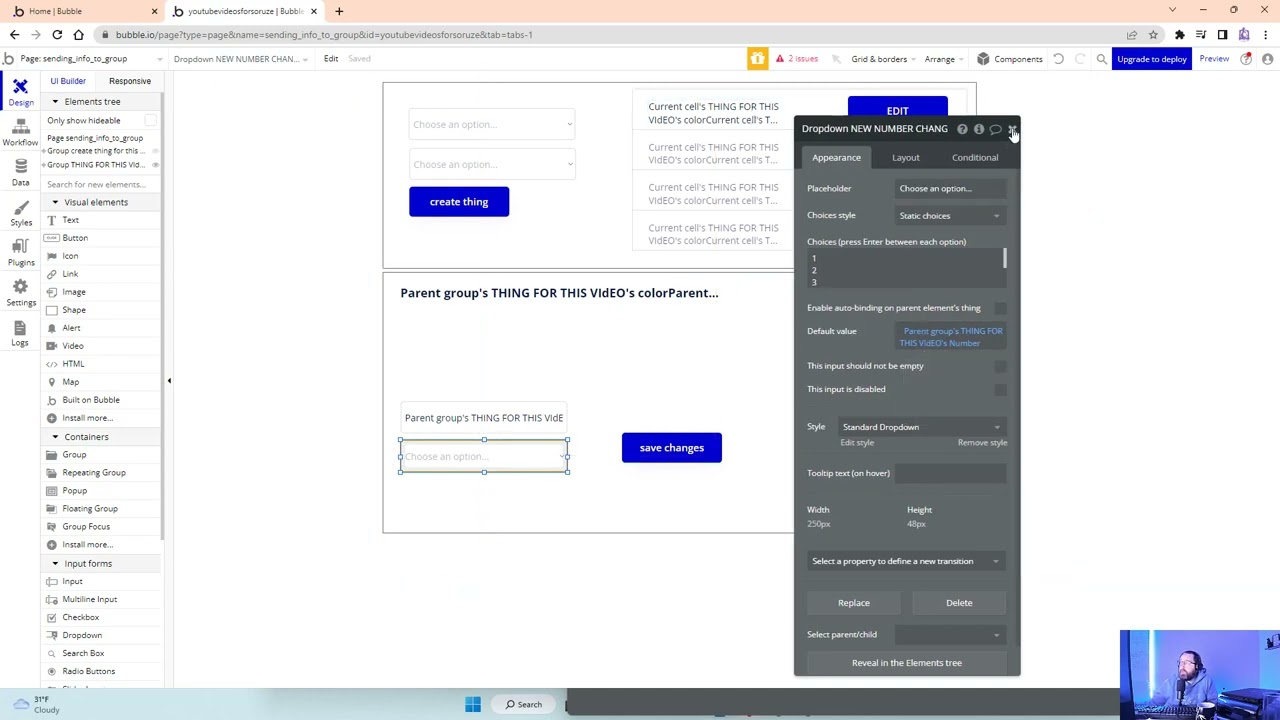This screenshot has height=720, width=1280.
Task: Enable auto-binding on parent element's thing
Action: [1000, 308]
